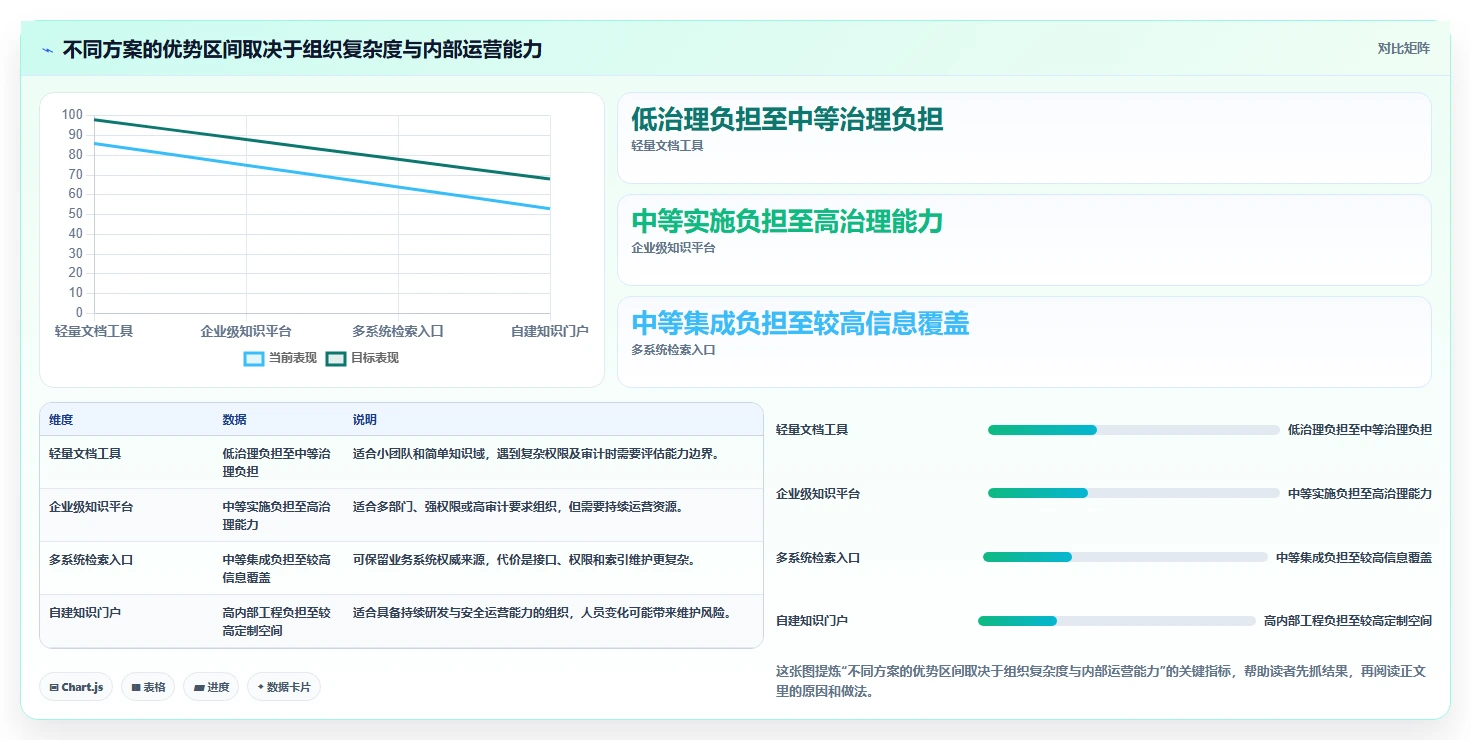Click the 自建知识门户 x-axis label on chart

[x=550, y=331]
